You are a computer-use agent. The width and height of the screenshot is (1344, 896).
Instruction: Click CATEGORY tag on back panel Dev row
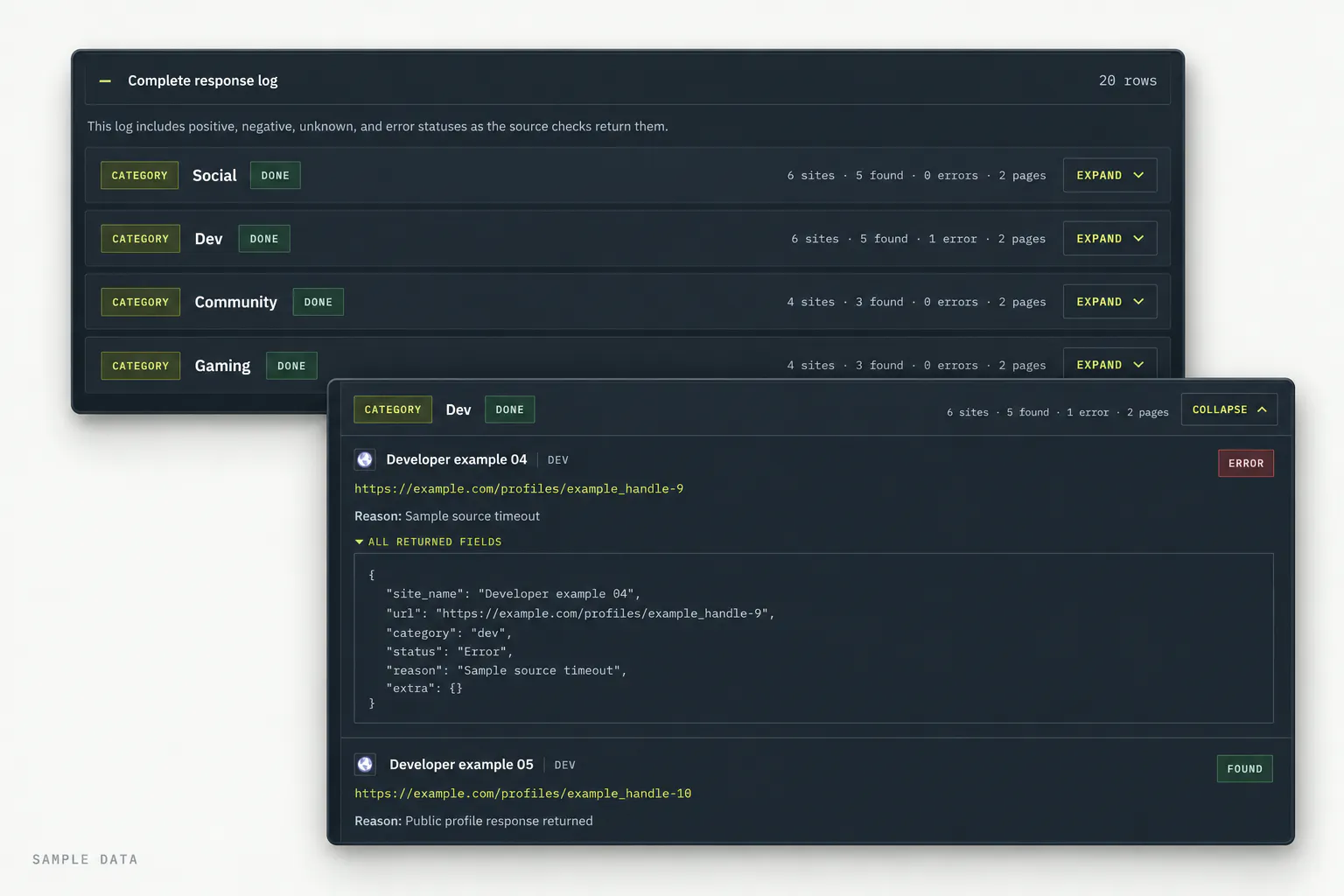(140, 239)
